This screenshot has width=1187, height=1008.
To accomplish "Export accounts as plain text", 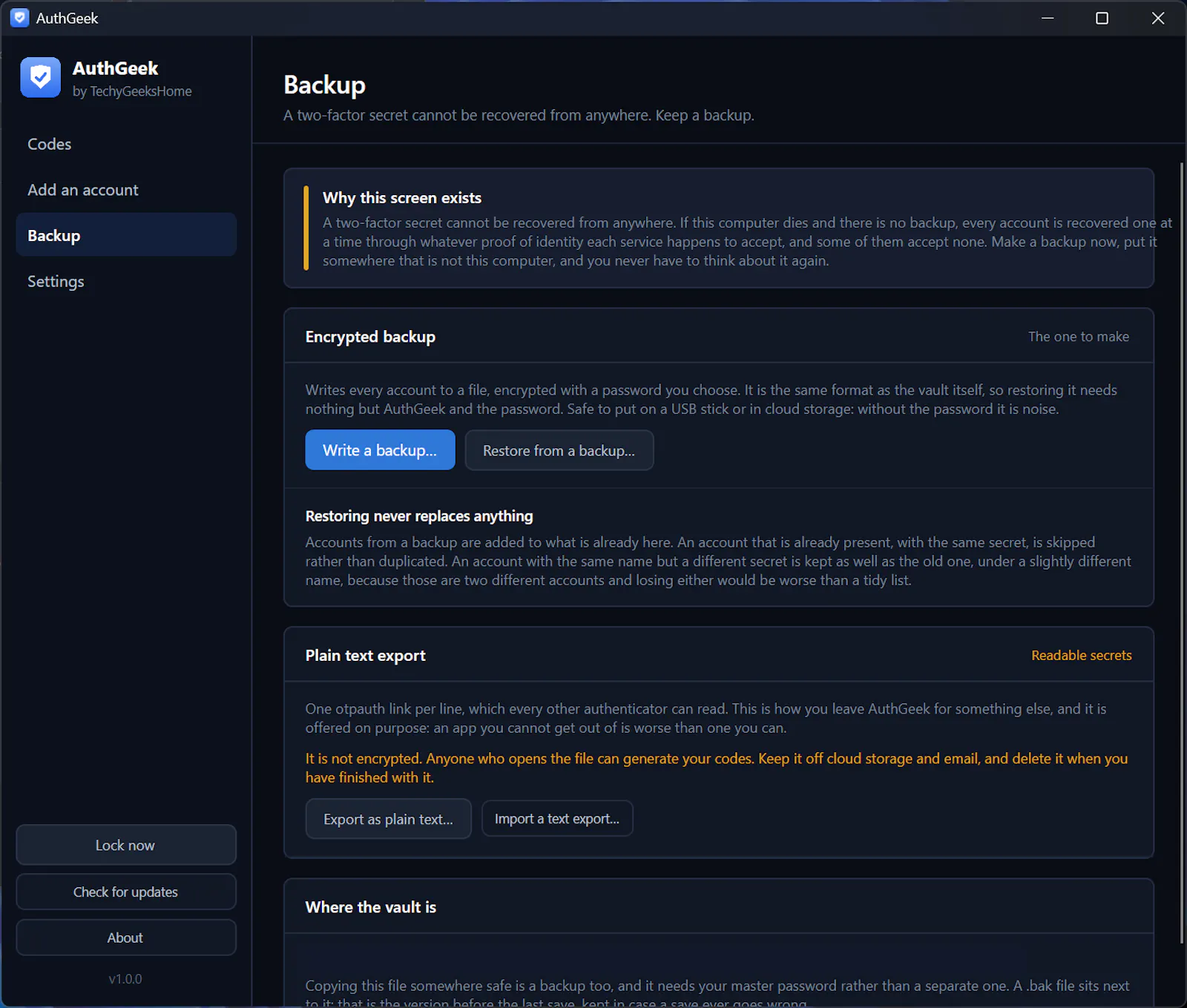I will [388, 819].
